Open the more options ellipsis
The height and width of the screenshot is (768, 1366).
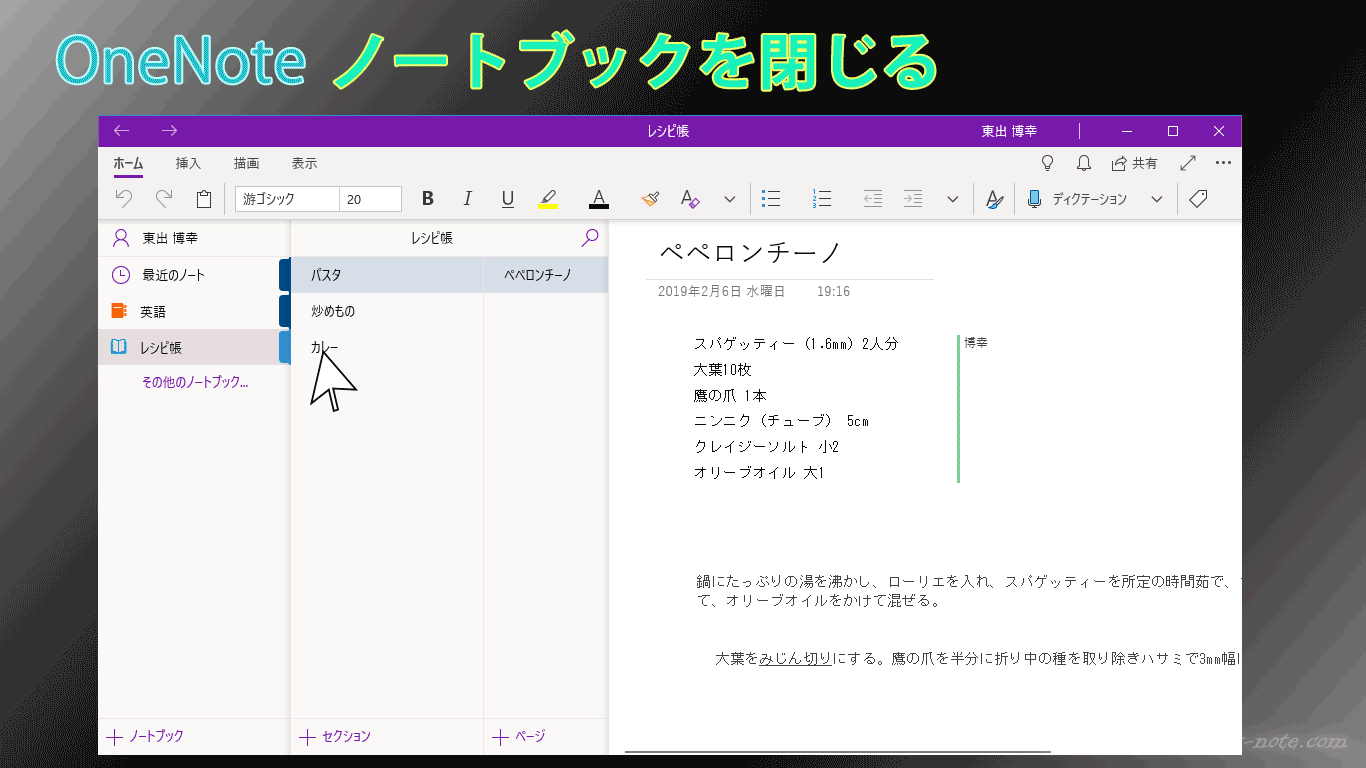[x=1223, y=163]
